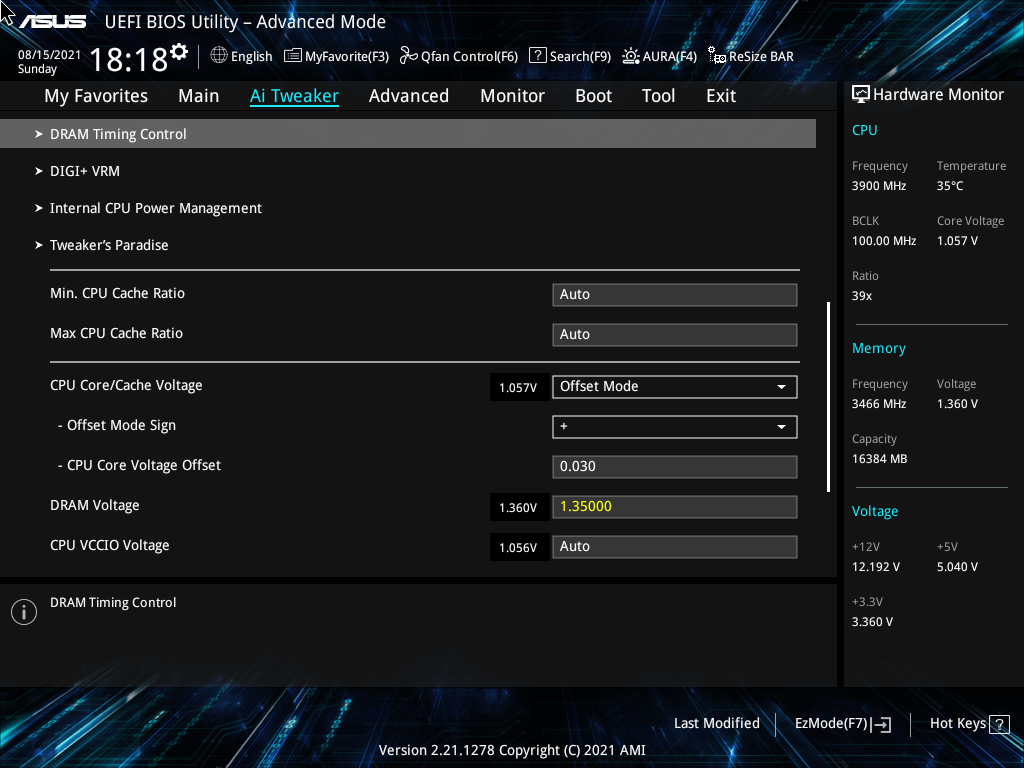Click BCLK 100.00 MHz value

pos(884,241)
